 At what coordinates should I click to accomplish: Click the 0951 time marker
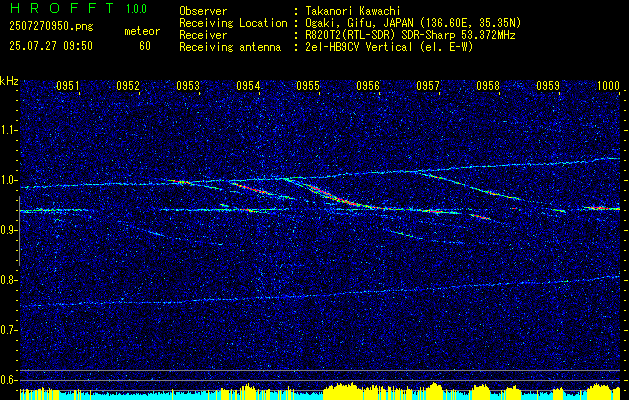pyautogui.click(x=67, y=85)
